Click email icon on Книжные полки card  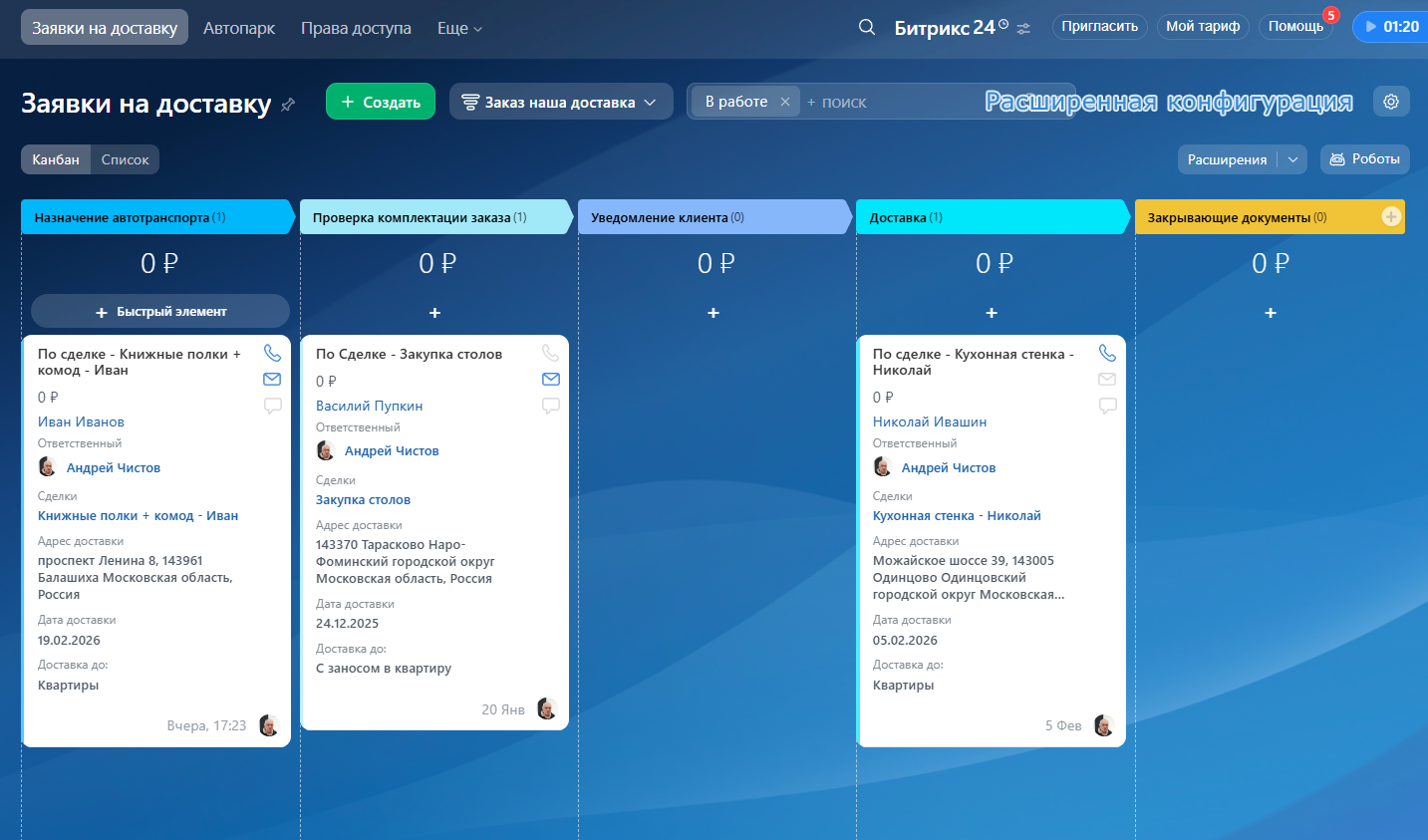(x=272, y=379)
